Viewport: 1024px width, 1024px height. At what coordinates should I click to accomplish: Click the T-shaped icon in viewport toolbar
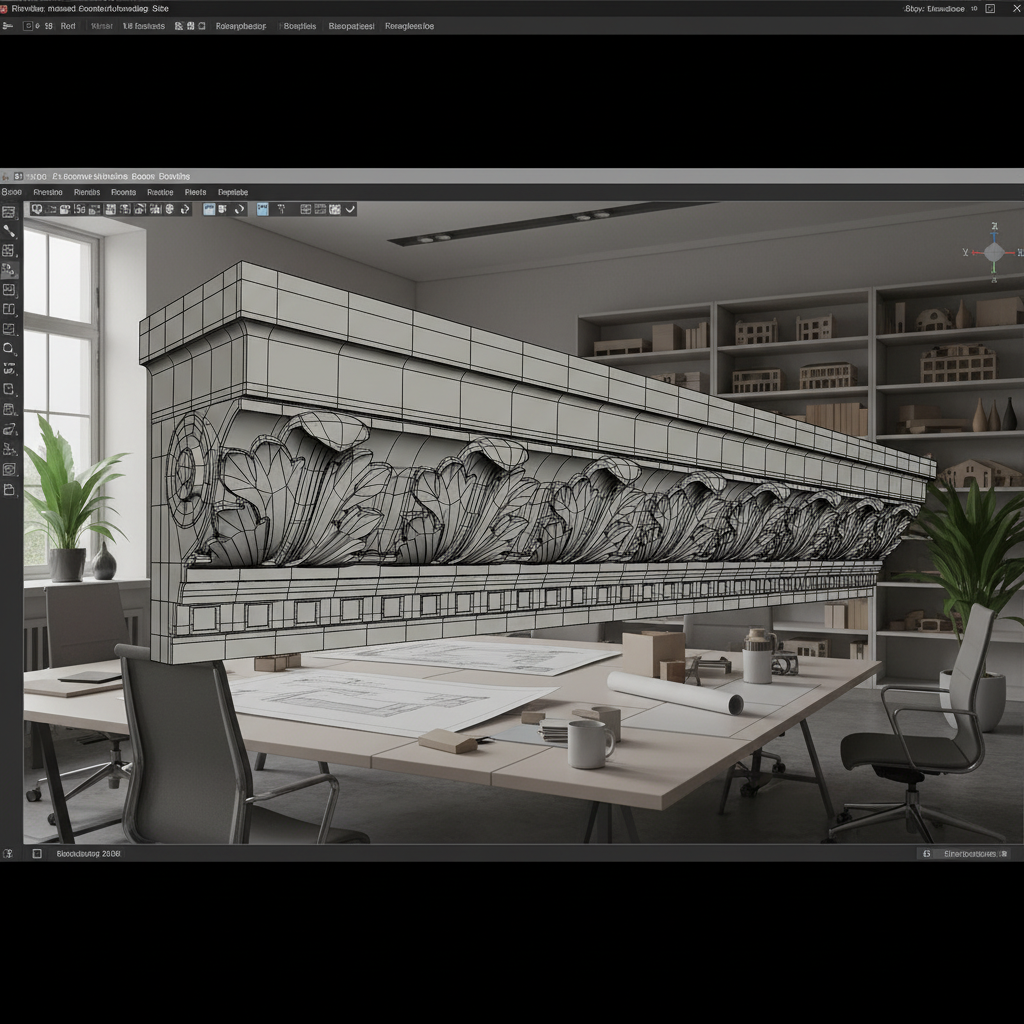coord(281,209)
